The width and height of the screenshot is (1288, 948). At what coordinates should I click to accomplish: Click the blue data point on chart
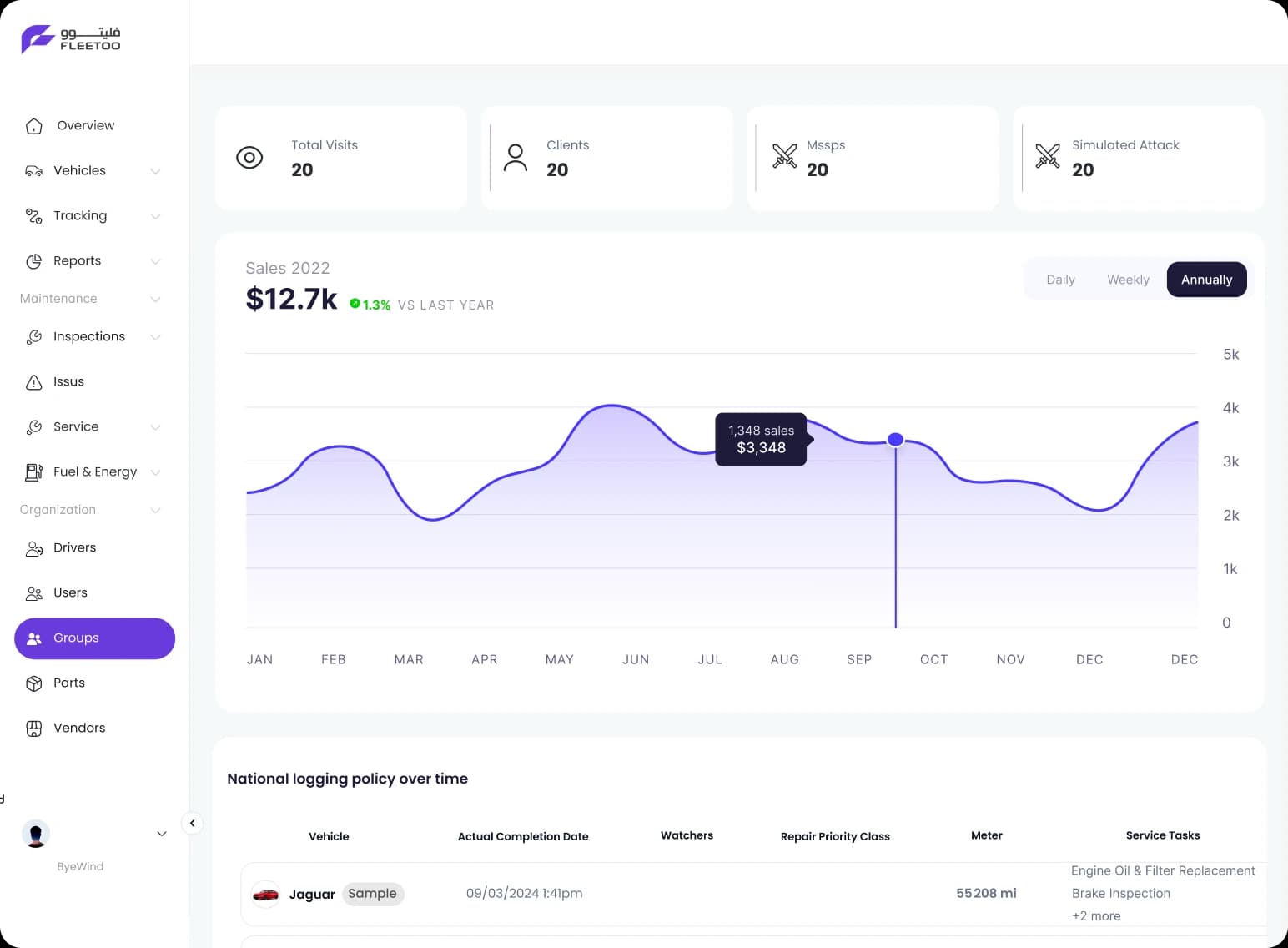pos(895,440)
